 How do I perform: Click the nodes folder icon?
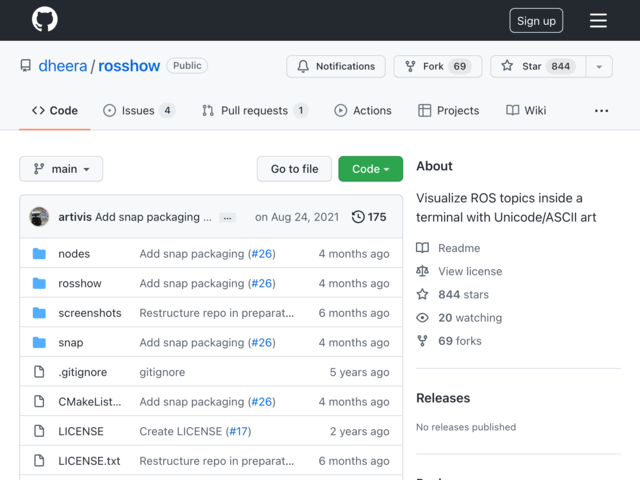(39, 253)
